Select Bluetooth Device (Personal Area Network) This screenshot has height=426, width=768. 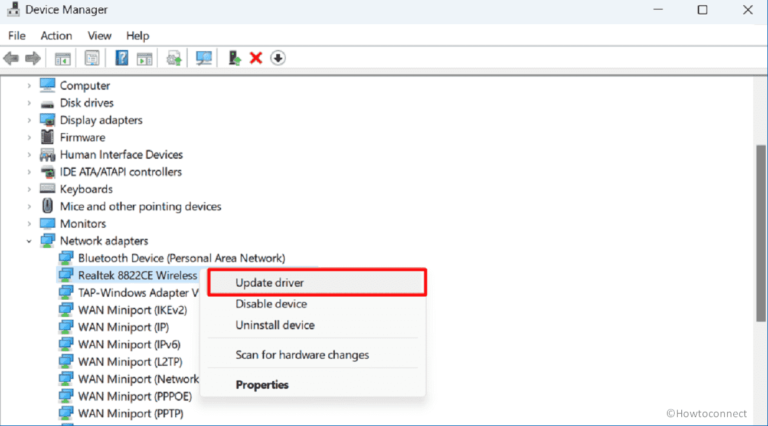(182, 258)
